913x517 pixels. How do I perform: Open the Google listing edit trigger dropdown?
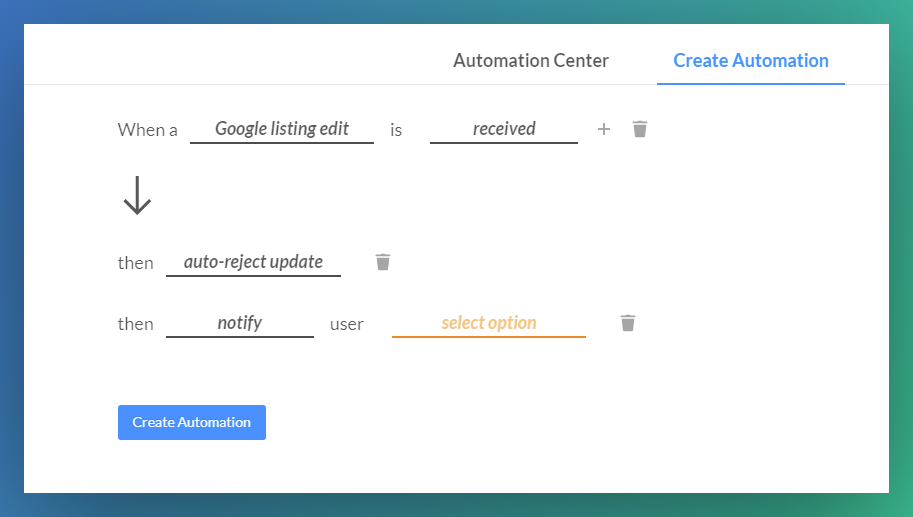click(x=282, y=129)
